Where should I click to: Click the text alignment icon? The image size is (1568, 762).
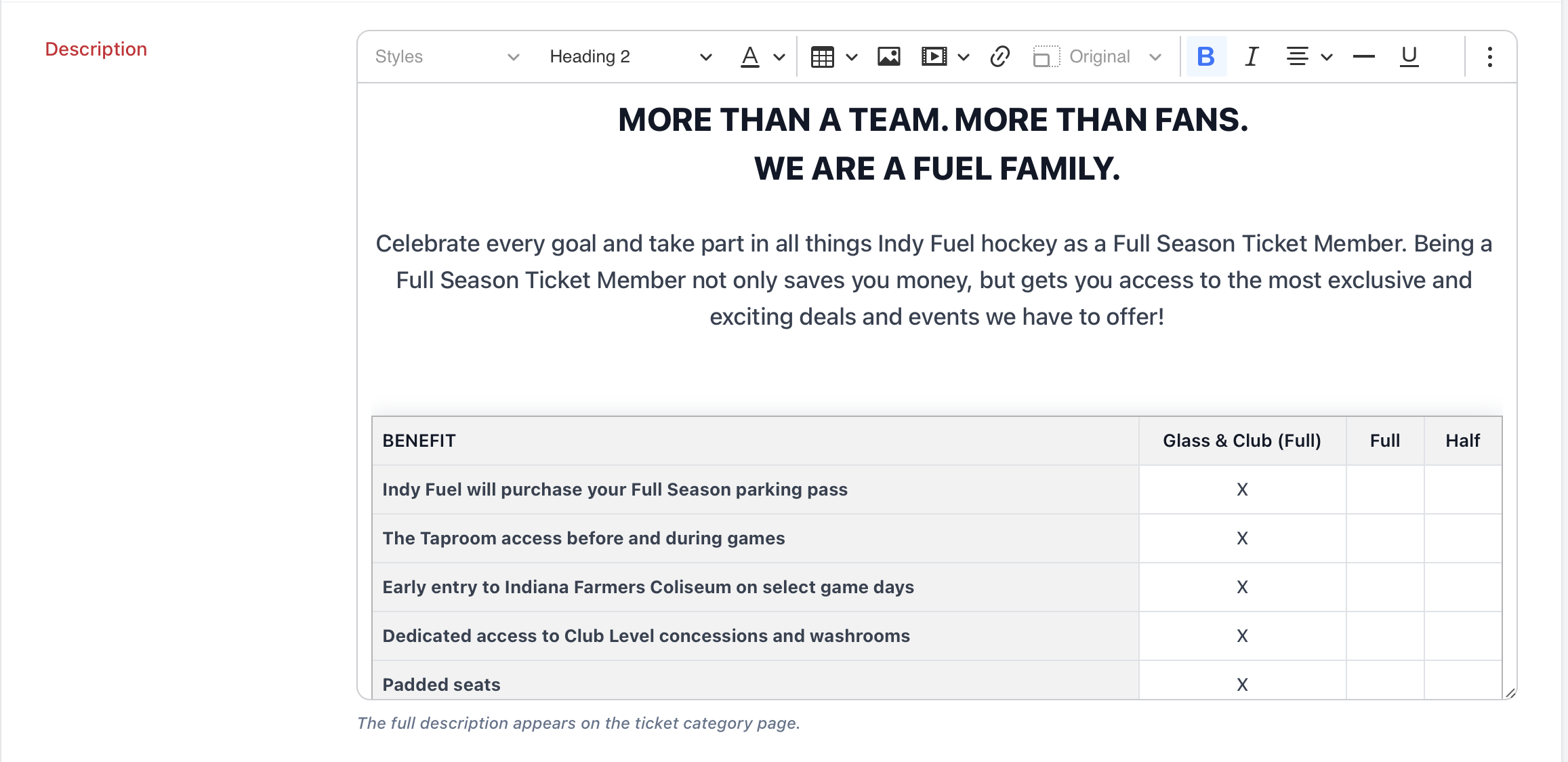click(x=1297, y=56)
